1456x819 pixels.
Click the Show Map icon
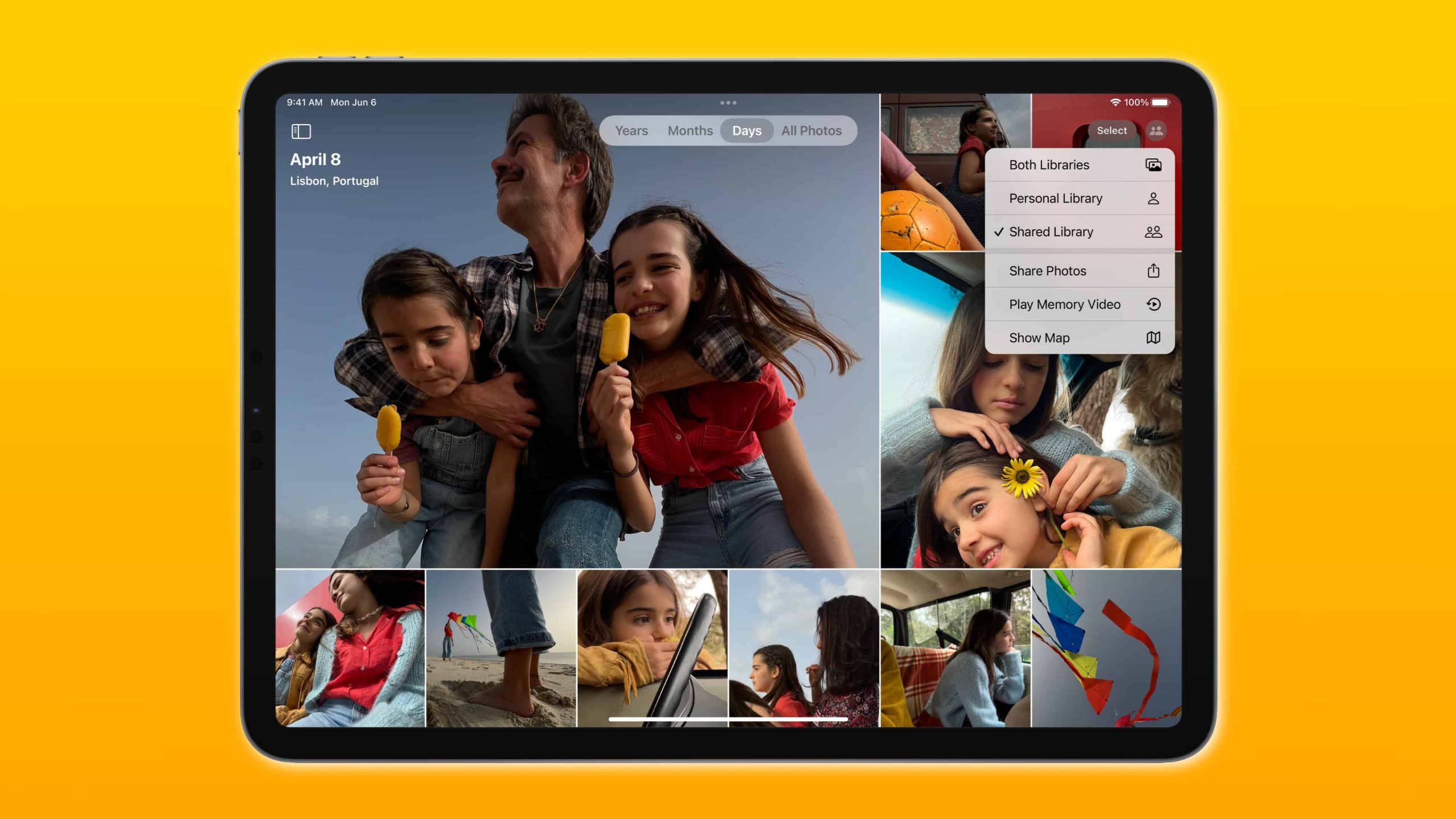(1152, 337)
